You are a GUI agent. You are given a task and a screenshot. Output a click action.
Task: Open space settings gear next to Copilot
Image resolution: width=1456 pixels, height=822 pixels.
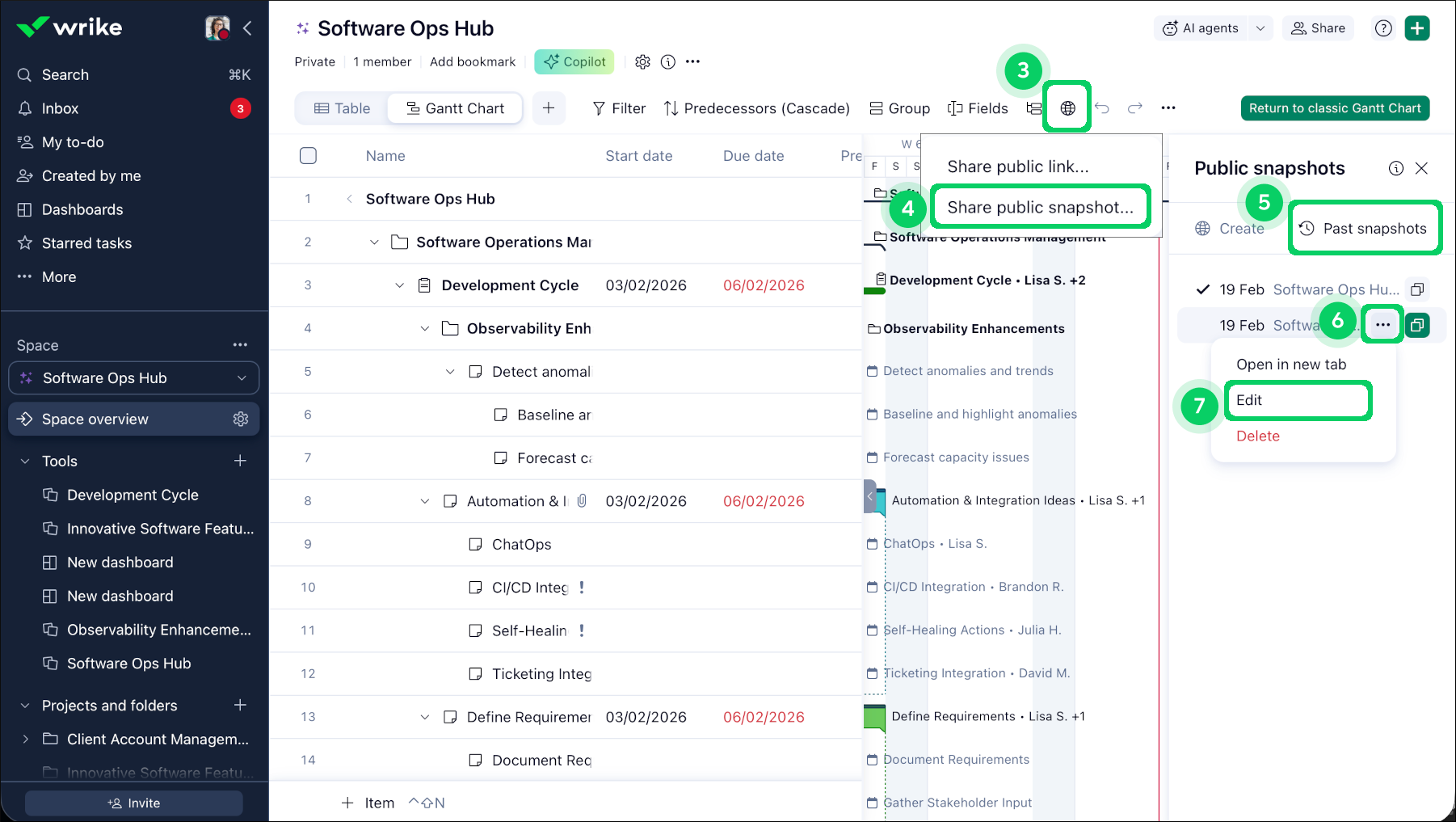point(642,62)
